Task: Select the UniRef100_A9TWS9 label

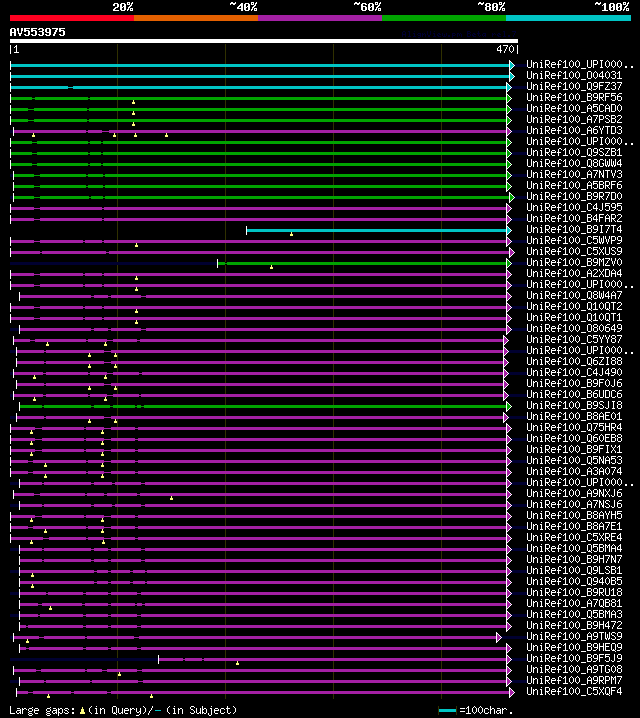Action: 574,636
